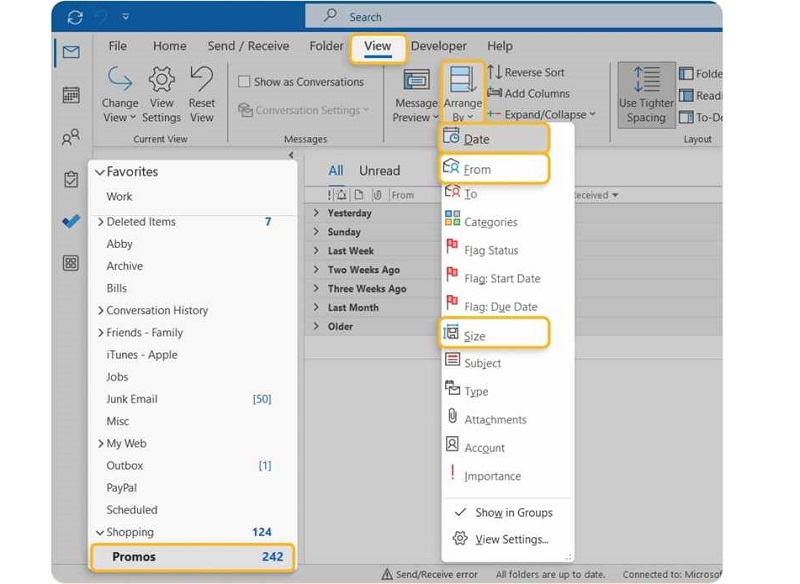Click the Change View button

[x=119, y=94]
